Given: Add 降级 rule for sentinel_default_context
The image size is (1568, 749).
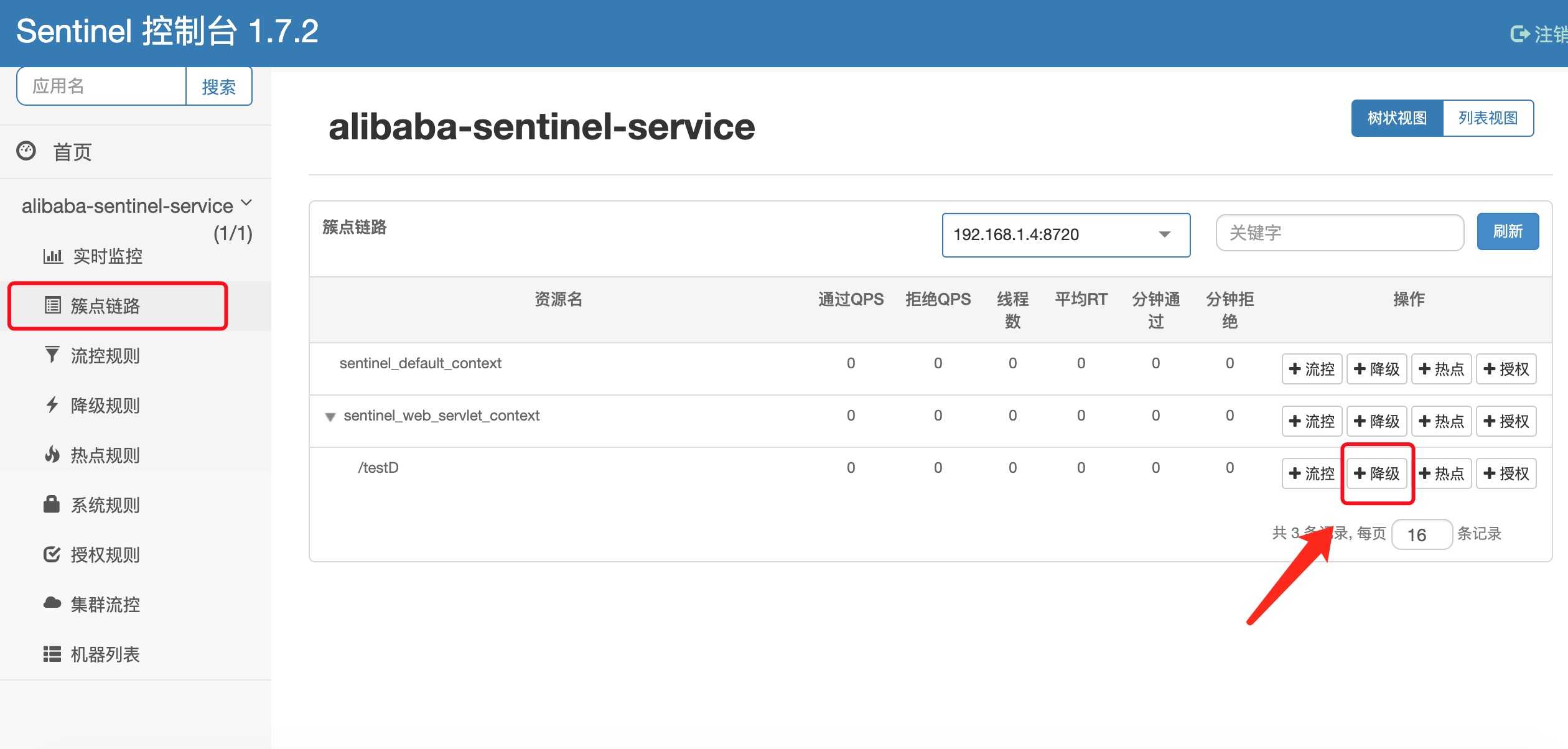Looking at the screenshot, I should (x=1376, y=369).
